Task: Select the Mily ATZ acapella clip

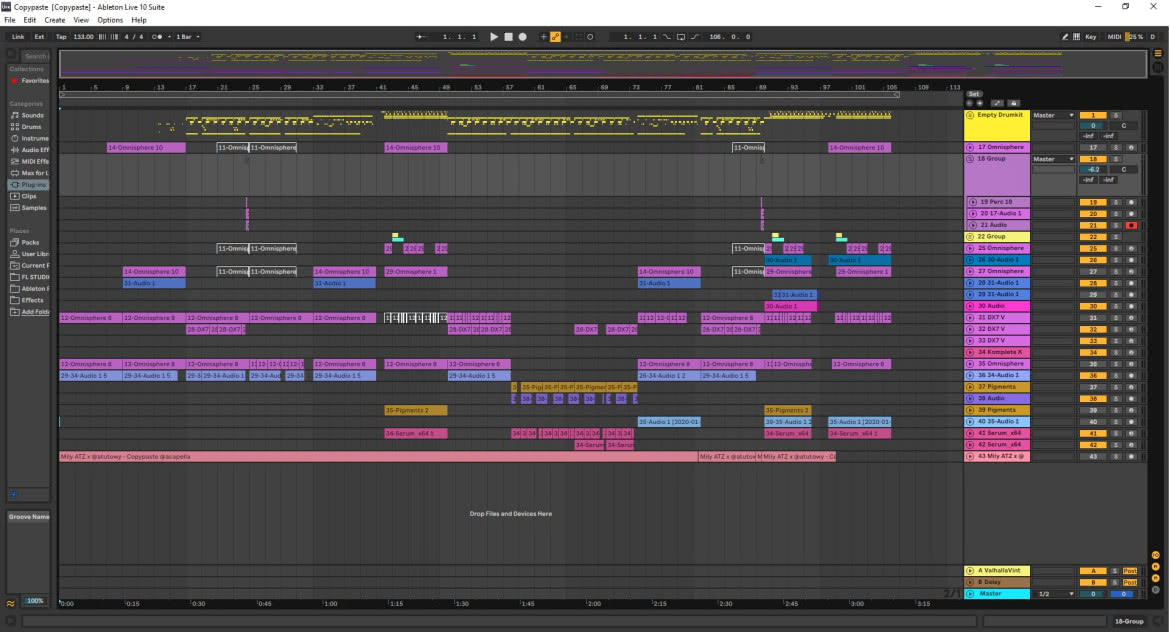Action: pyautogui.click(x=378, y=457)
